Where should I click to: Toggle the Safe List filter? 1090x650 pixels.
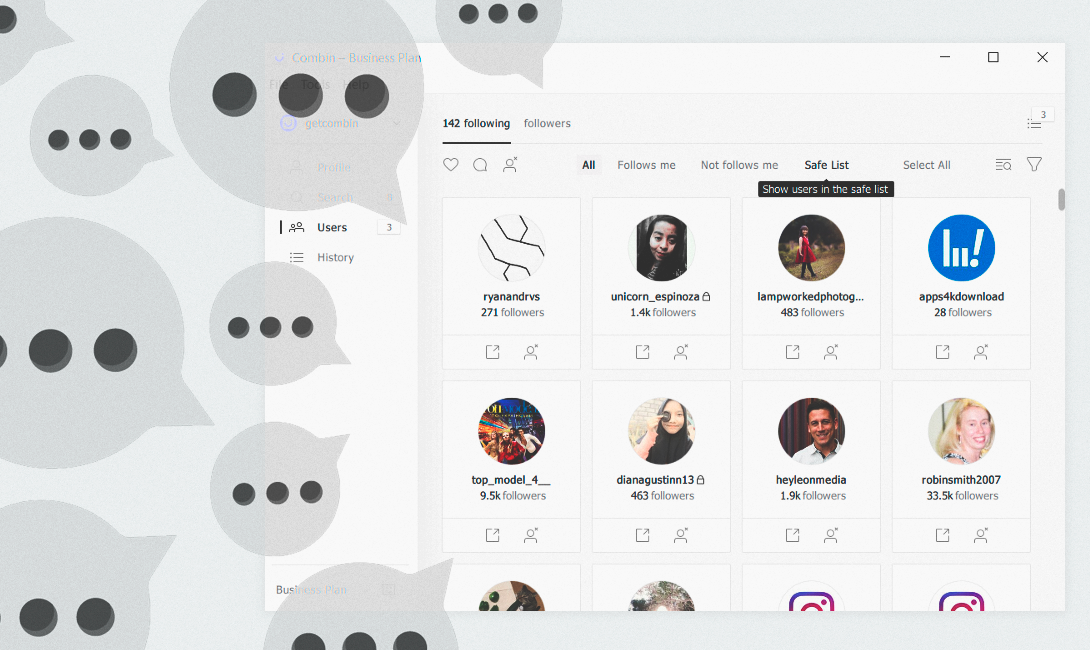tap(827, 165)
